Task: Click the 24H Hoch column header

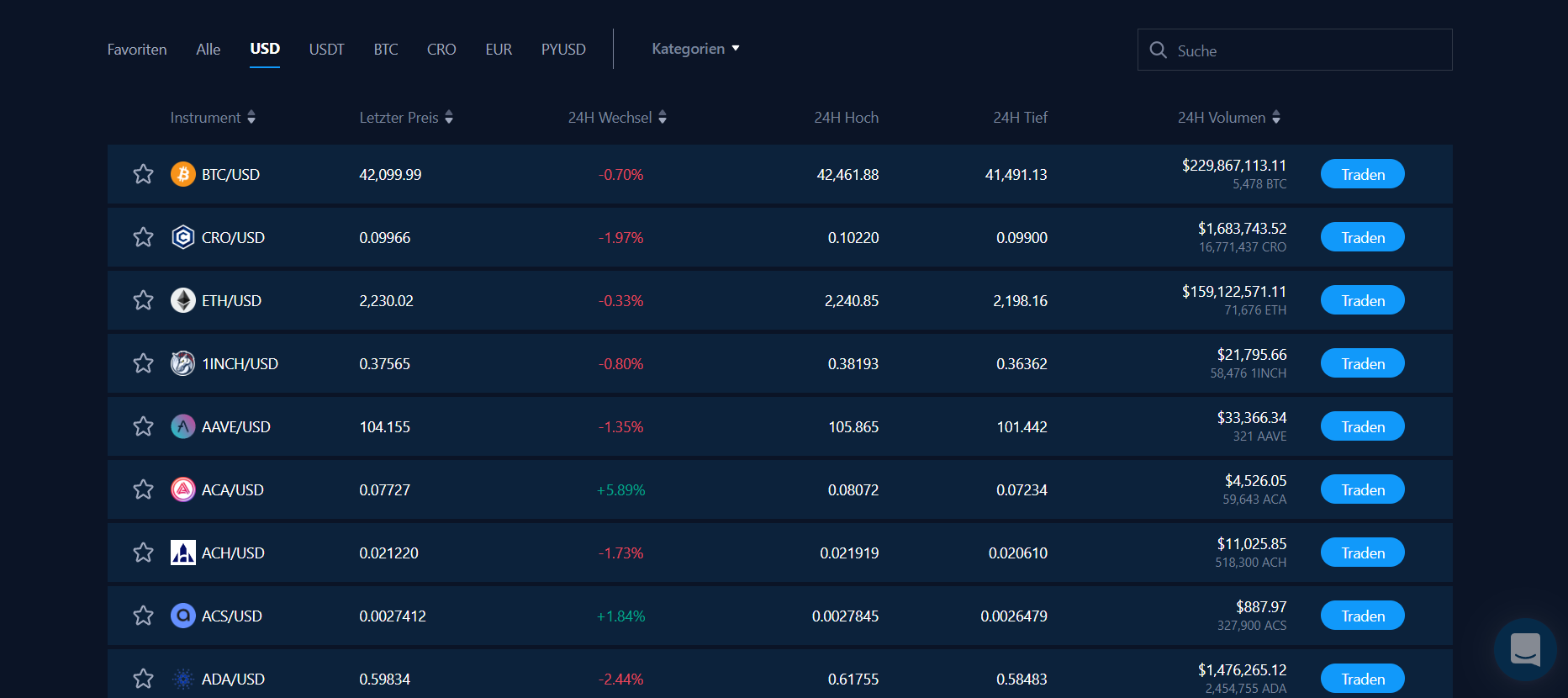Action: coord(847,118)
